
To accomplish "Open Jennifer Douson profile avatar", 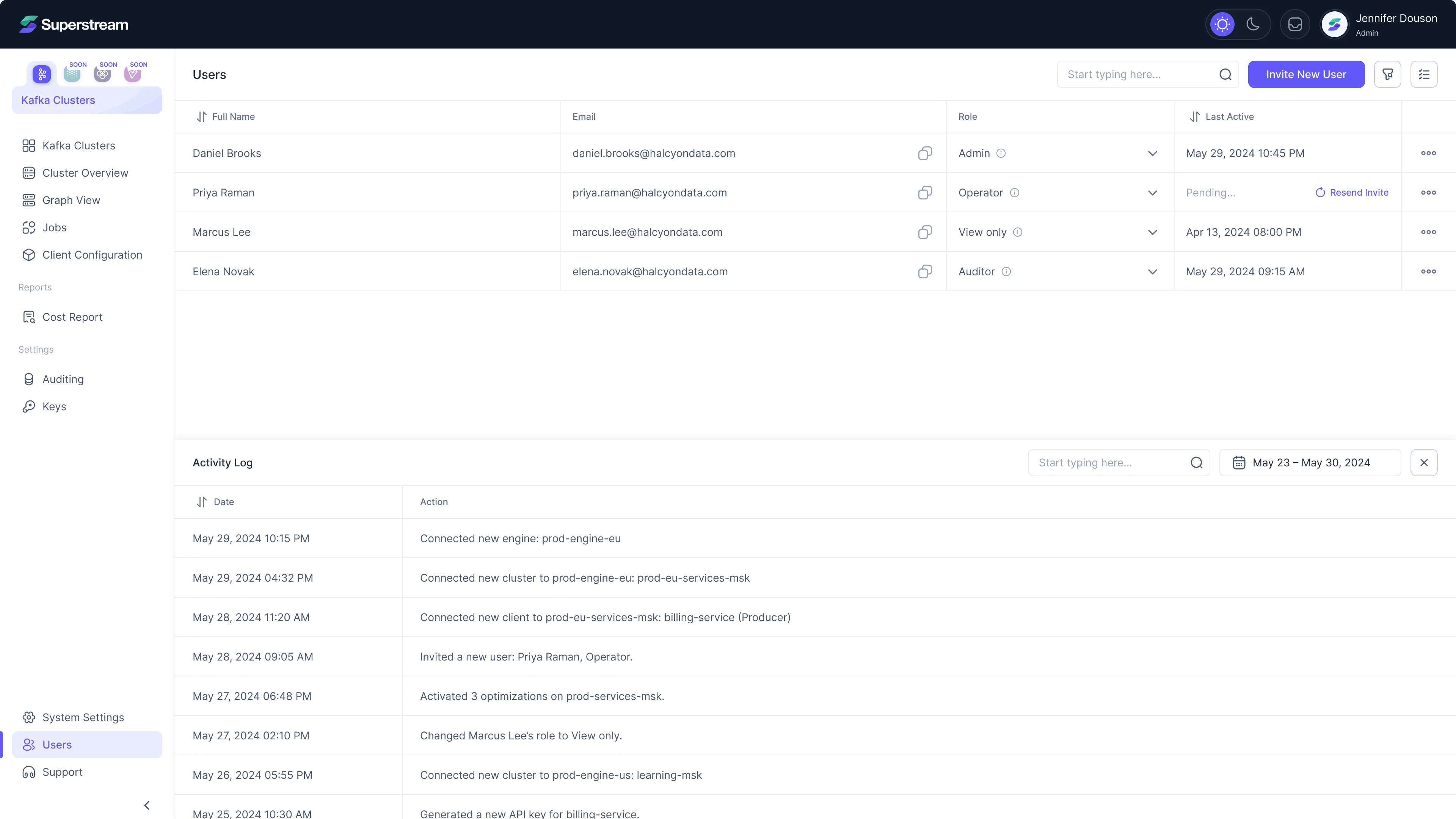I will point(1334,24).
